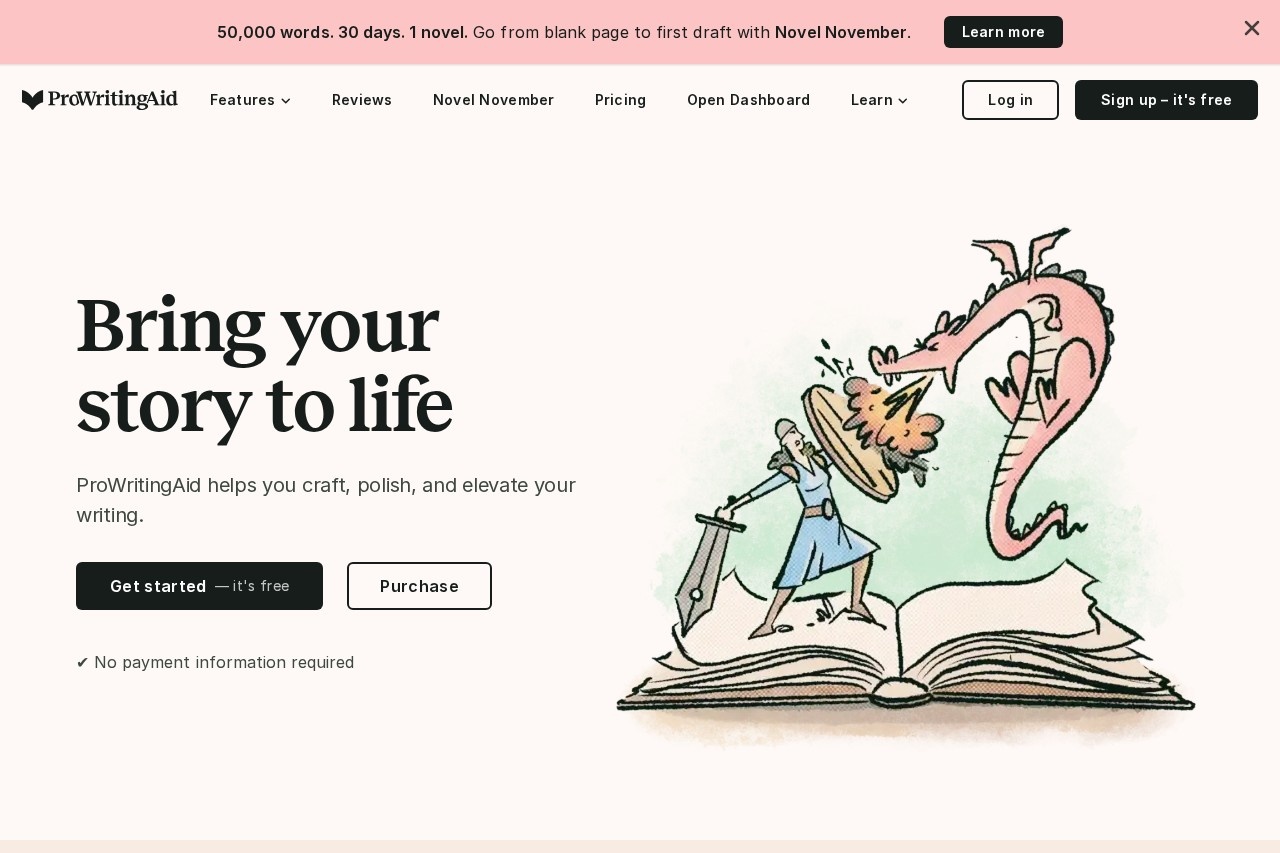Click the Bring your story to life headline
1280x853 pixels.
tap(265, 365)
